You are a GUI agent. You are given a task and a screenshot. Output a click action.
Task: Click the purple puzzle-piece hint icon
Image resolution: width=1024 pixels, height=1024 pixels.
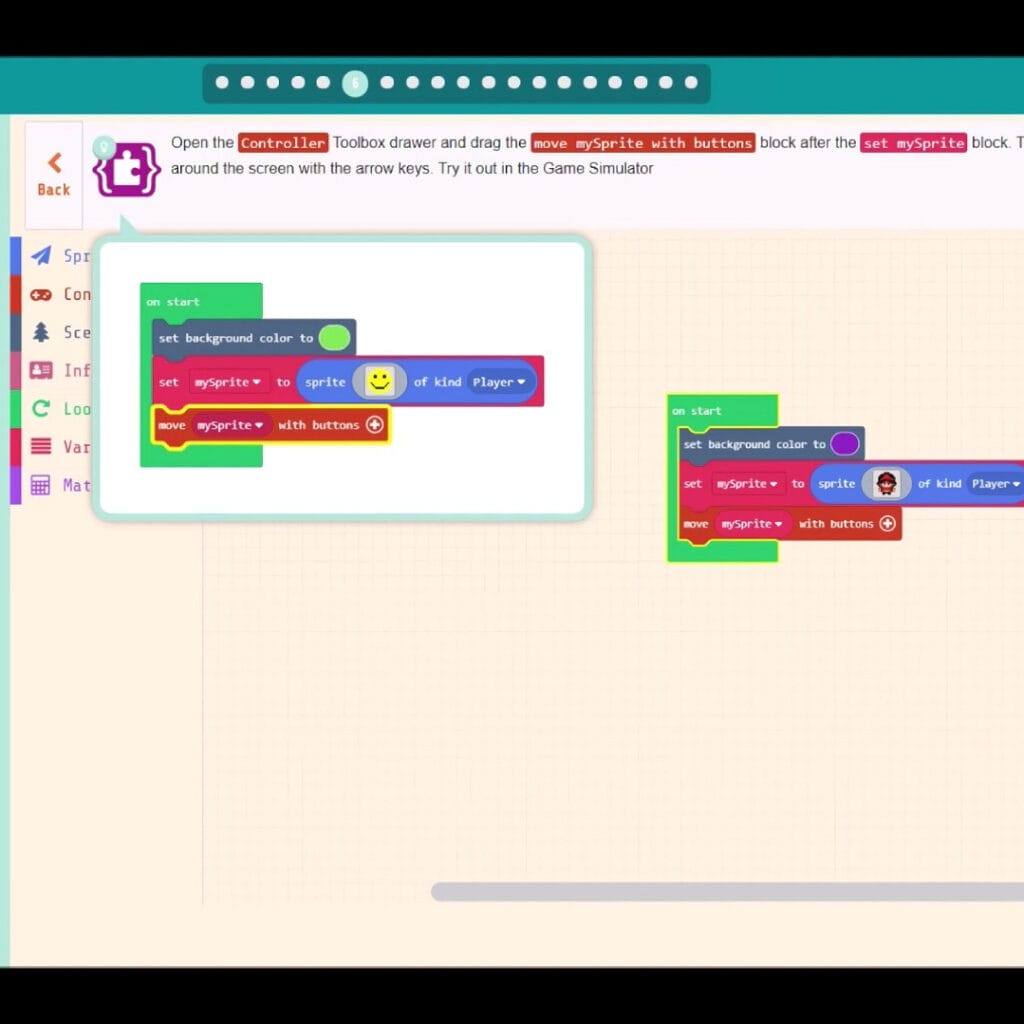pos(127,170)
